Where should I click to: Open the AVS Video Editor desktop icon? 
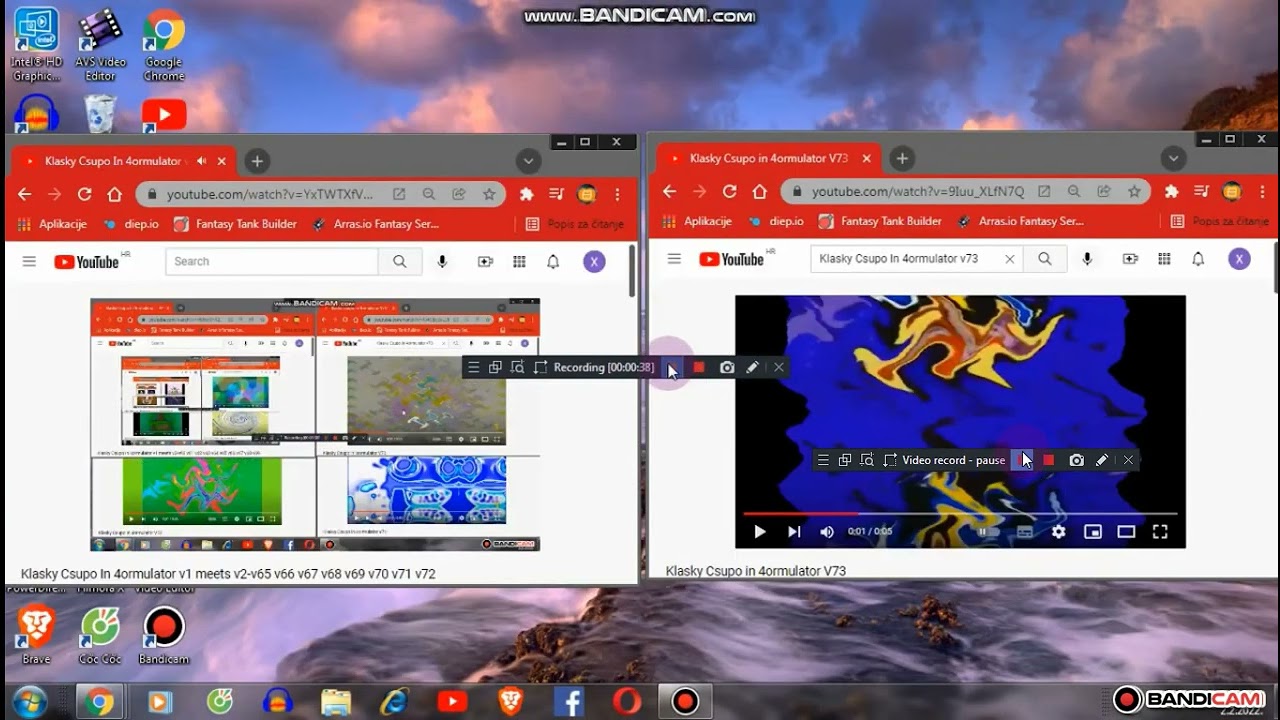(100, 46)
